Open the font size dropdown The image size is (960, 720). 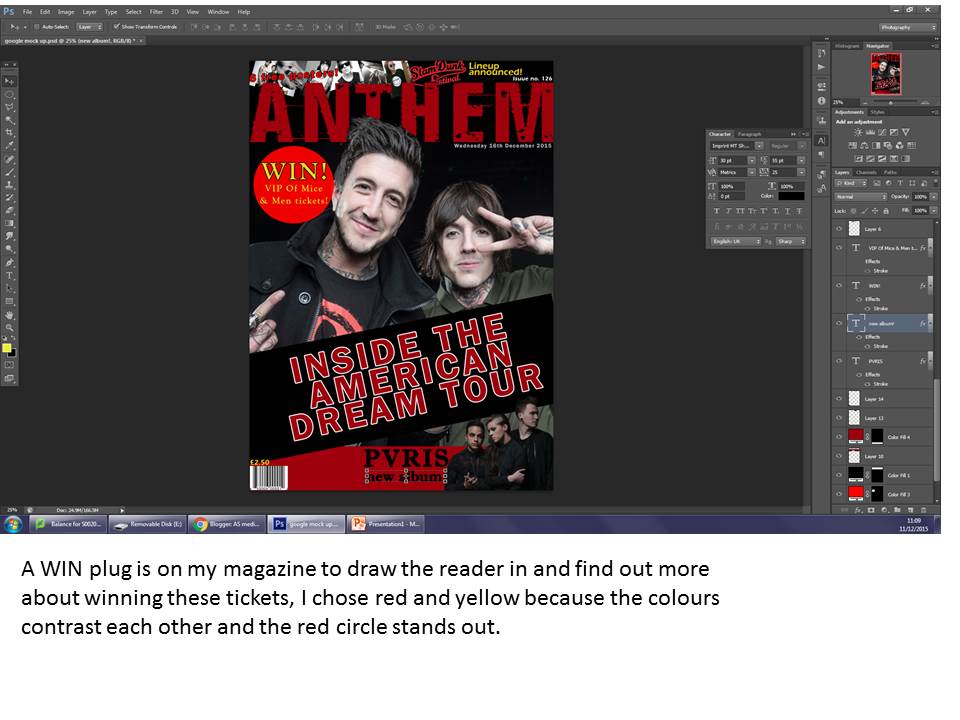[x=751, y=160]
